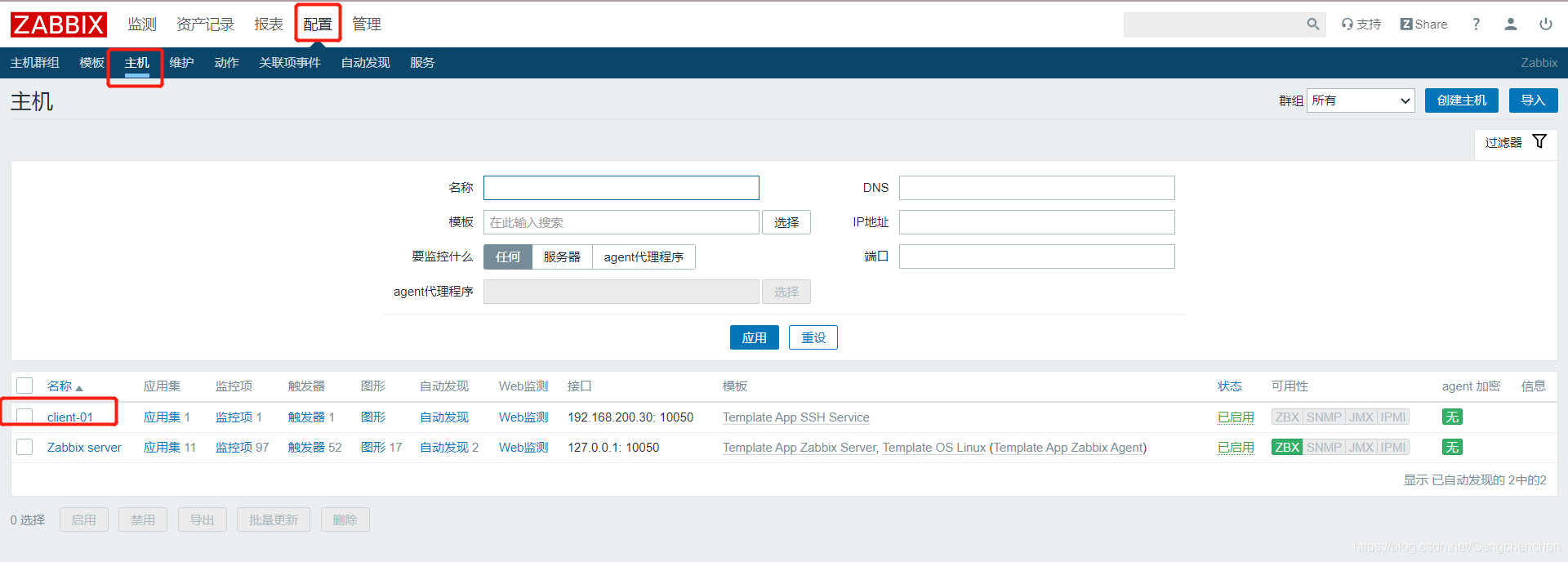Image resolution: width=1568 pixels, height=562 pixels.
Task: Tick the Zabbix server row checkbox
Action: (x=24, y=447)
